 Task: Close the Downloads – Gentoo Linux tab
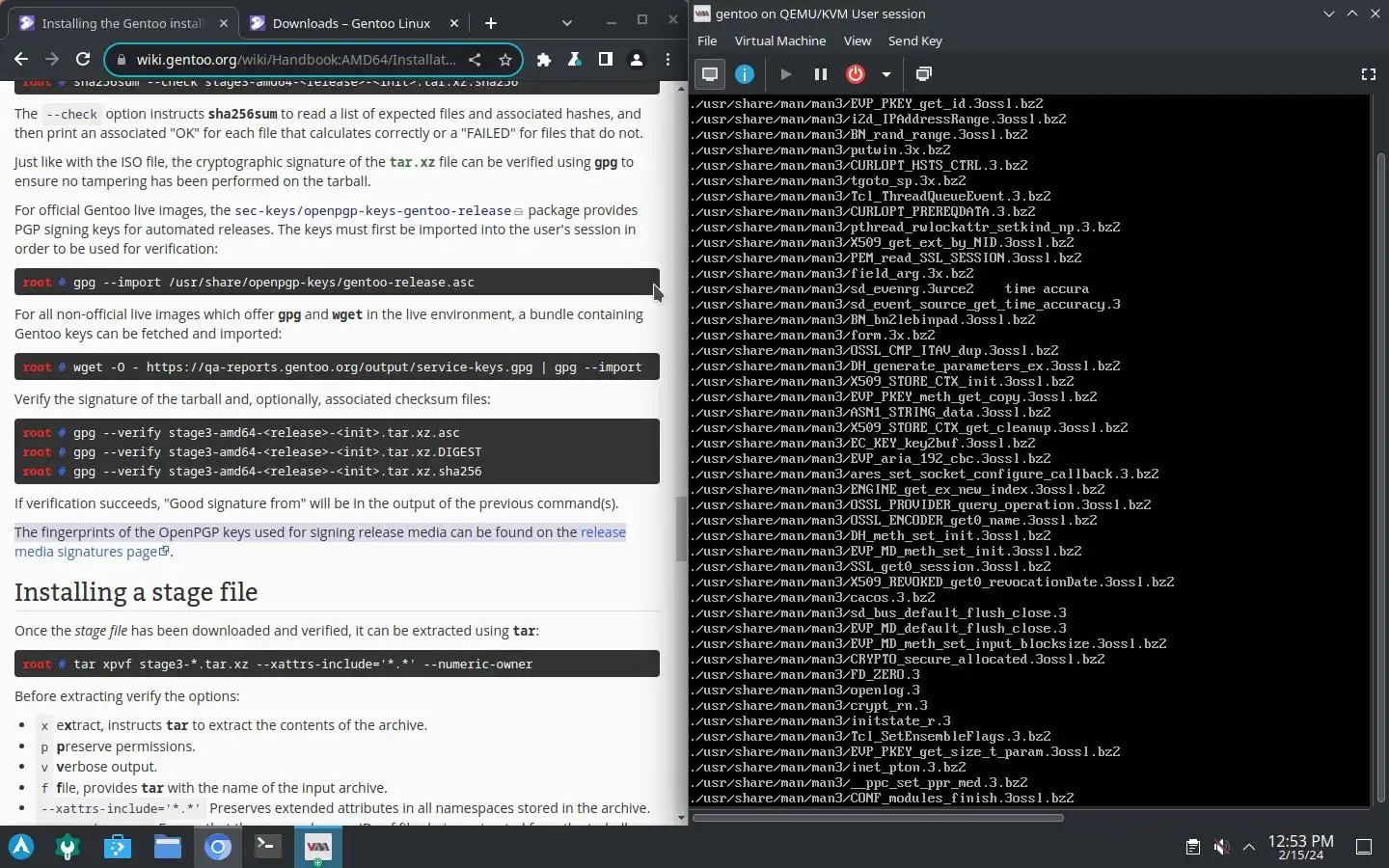point(454,23)
